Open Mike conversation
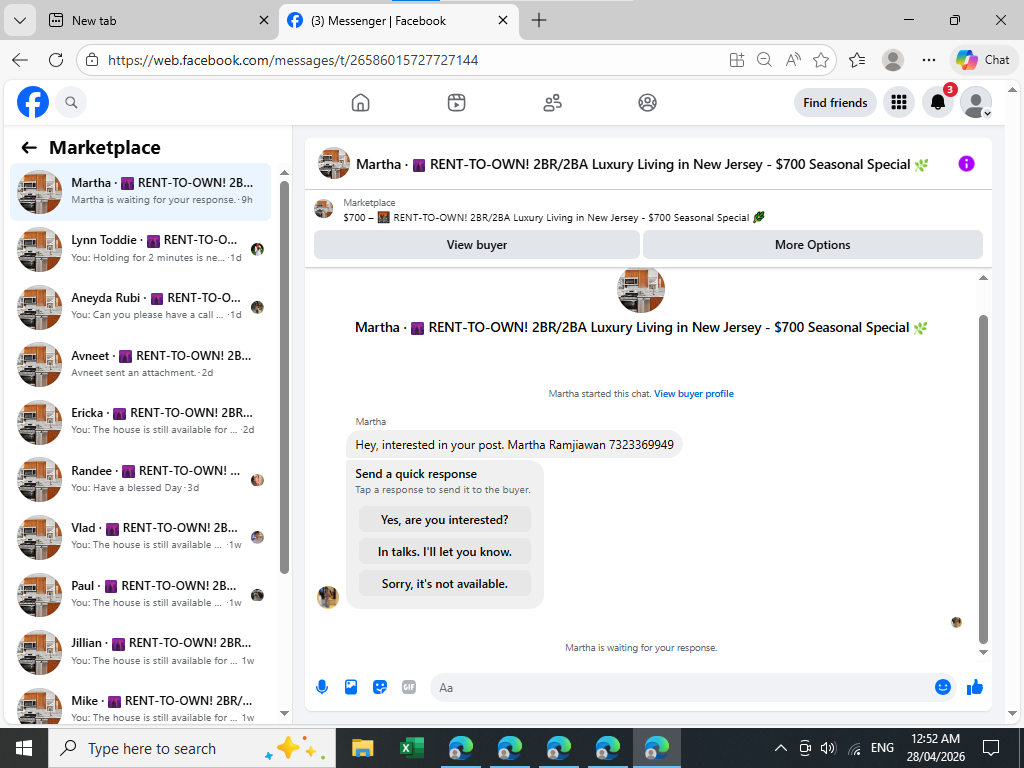This screenshot has height=768, width=1024. 140,705
